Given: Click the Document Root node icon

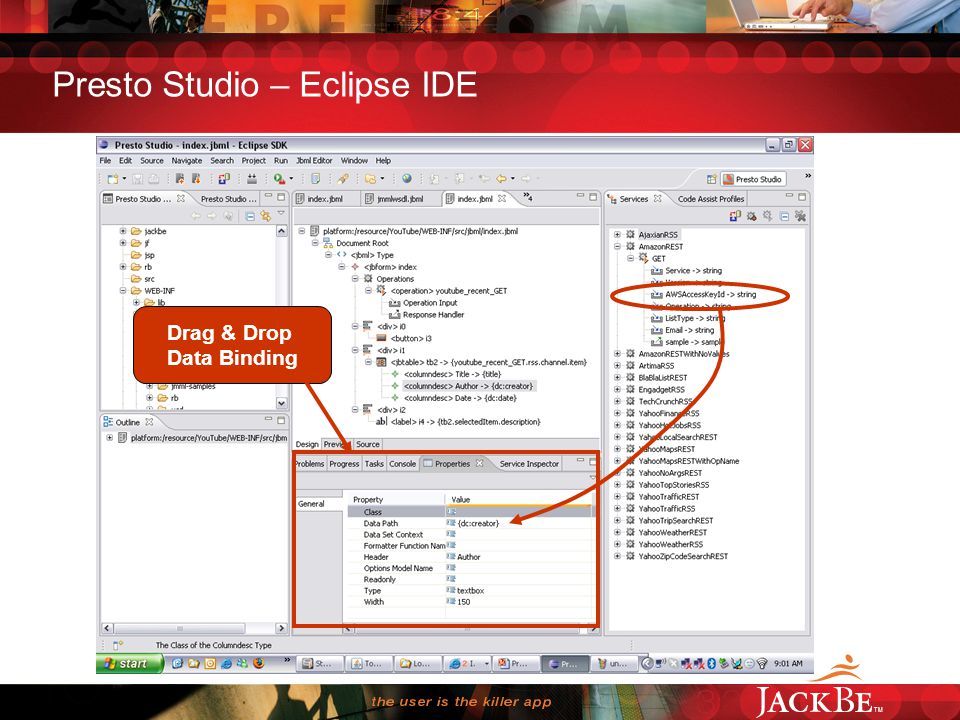Looking at the screenshot, I should tap(328, 243).
